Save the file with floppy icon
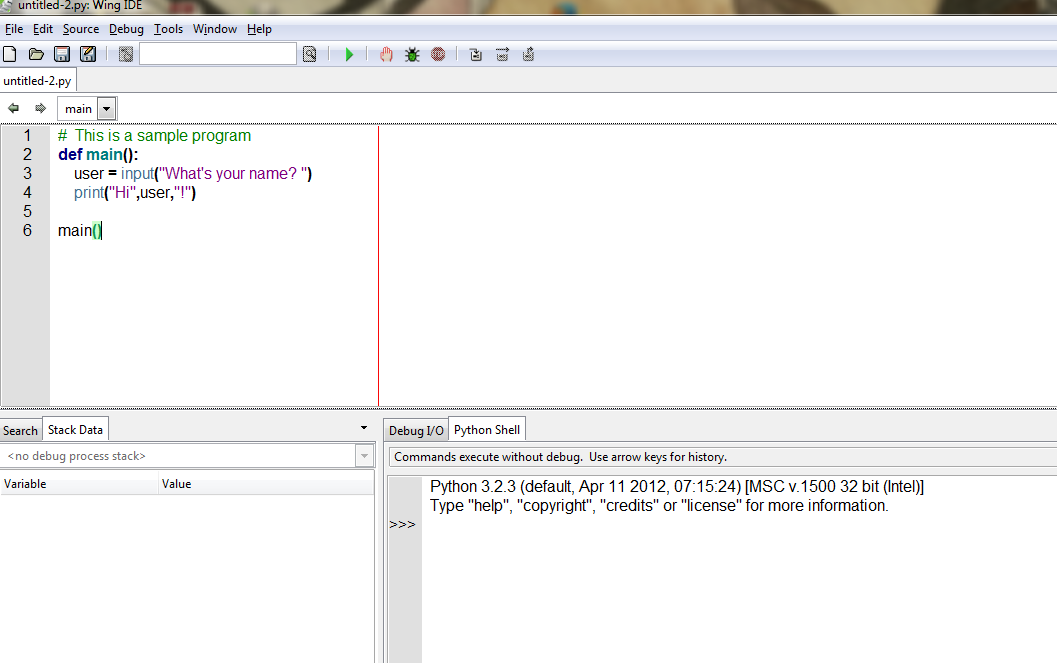This screenshot has width=1057, height=663. [x=62, y=54]
